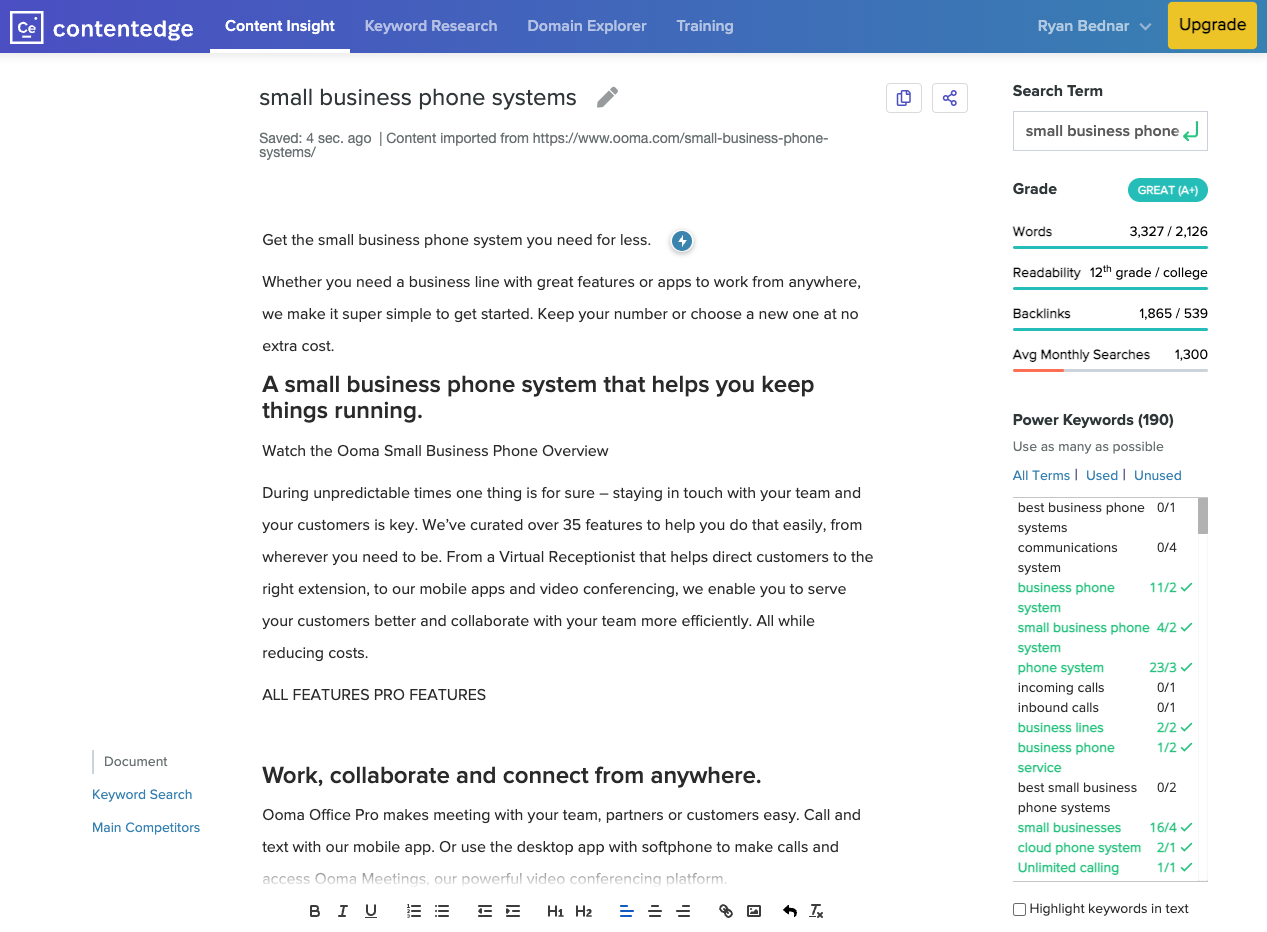This screenshot has width=1267, height=932.
Task: Switch to the Keyword Research tab
Action: point(431,26)
